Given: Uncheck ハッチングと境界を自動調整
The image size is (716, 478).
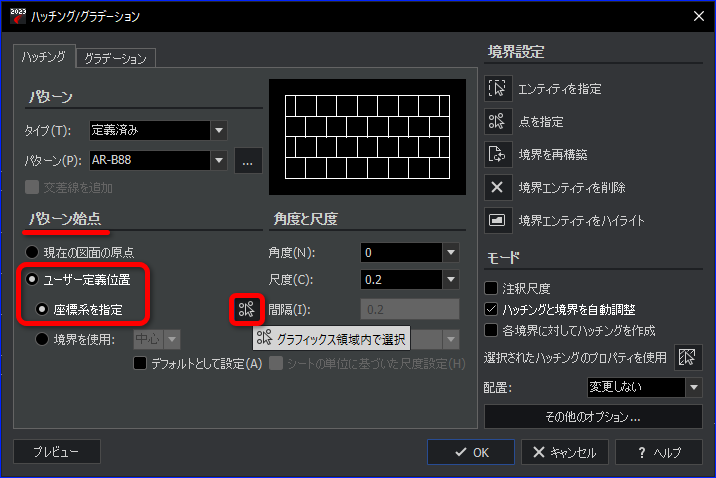Looking at the screenshot, I should tap(491, 309).
